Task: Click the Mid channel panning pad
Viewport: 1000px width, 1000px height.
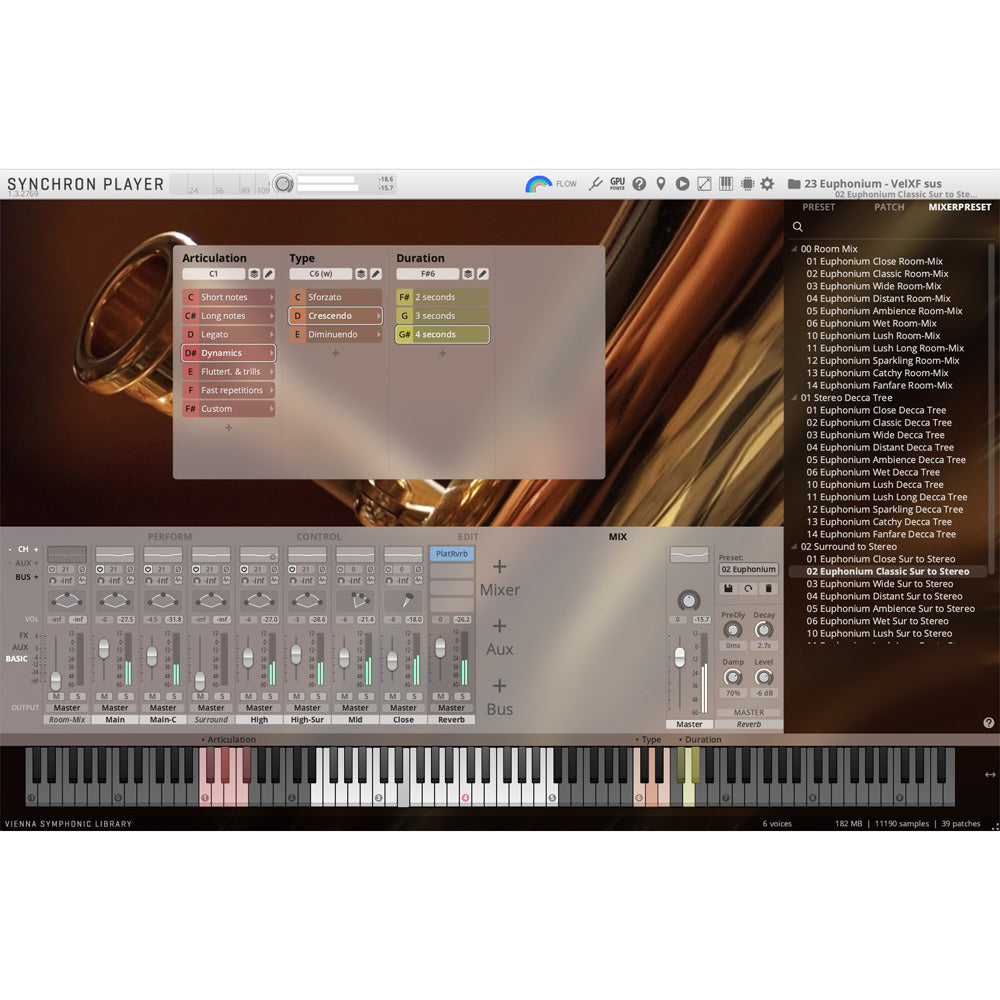Action: coord(355,600)
